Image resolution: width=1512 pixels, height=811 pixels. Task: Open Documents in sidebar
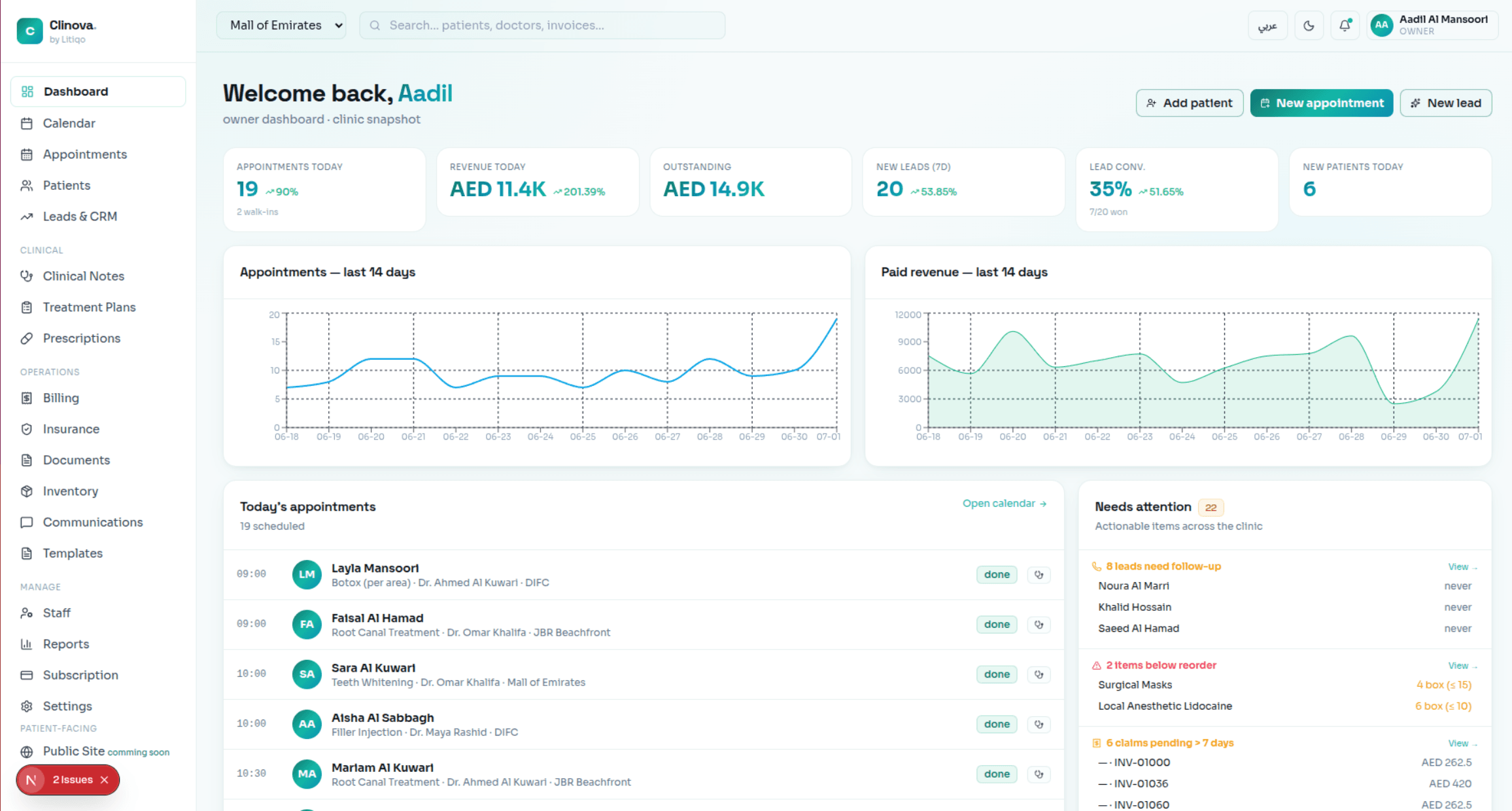point(98,460)
